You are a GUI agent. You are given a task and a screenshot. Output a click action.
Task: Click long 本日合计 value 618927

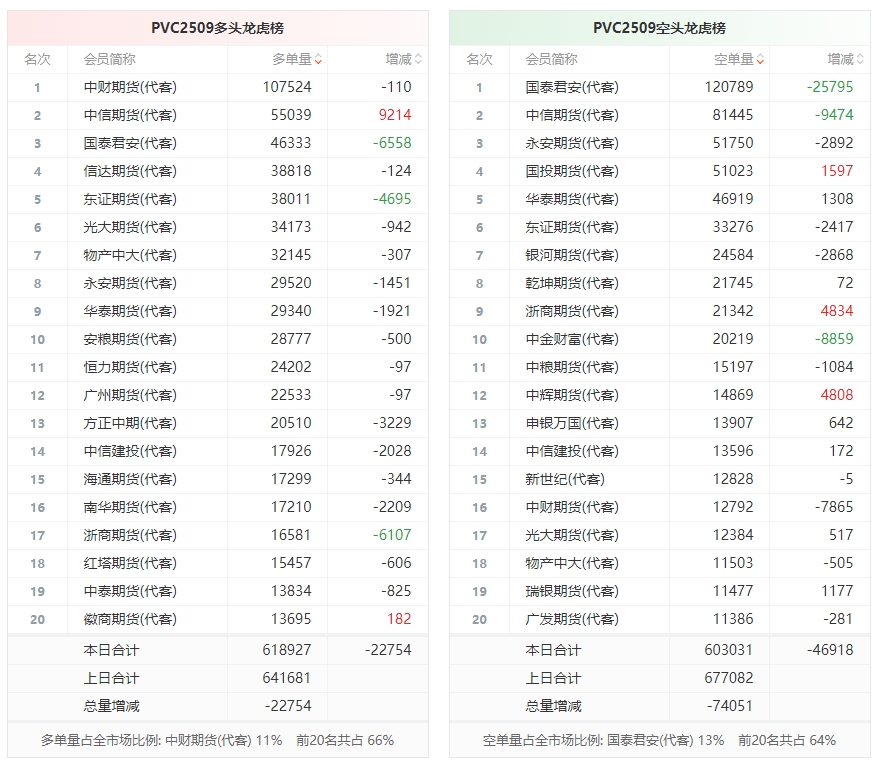(x=287, y=650)
